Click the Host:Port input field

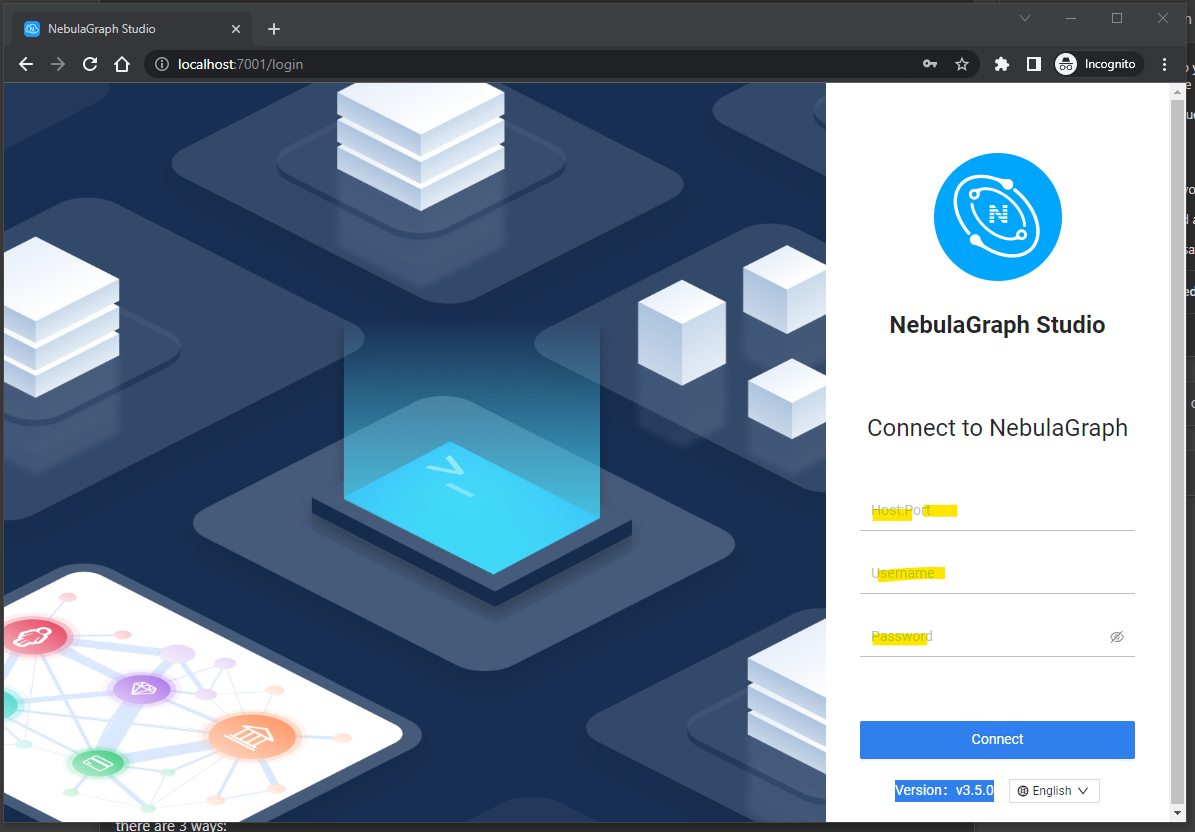coord(997,510)
